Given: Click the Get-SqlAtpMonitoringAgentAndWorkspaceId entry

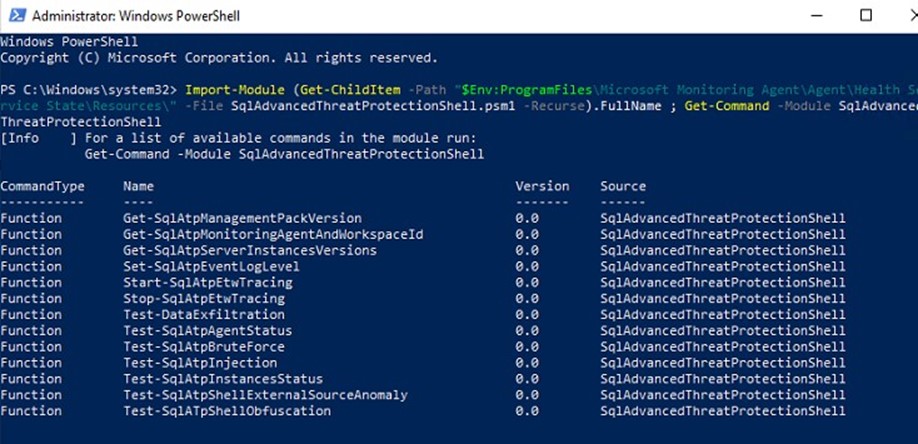Looking at the screenshot, I should (x=273, y=234).
